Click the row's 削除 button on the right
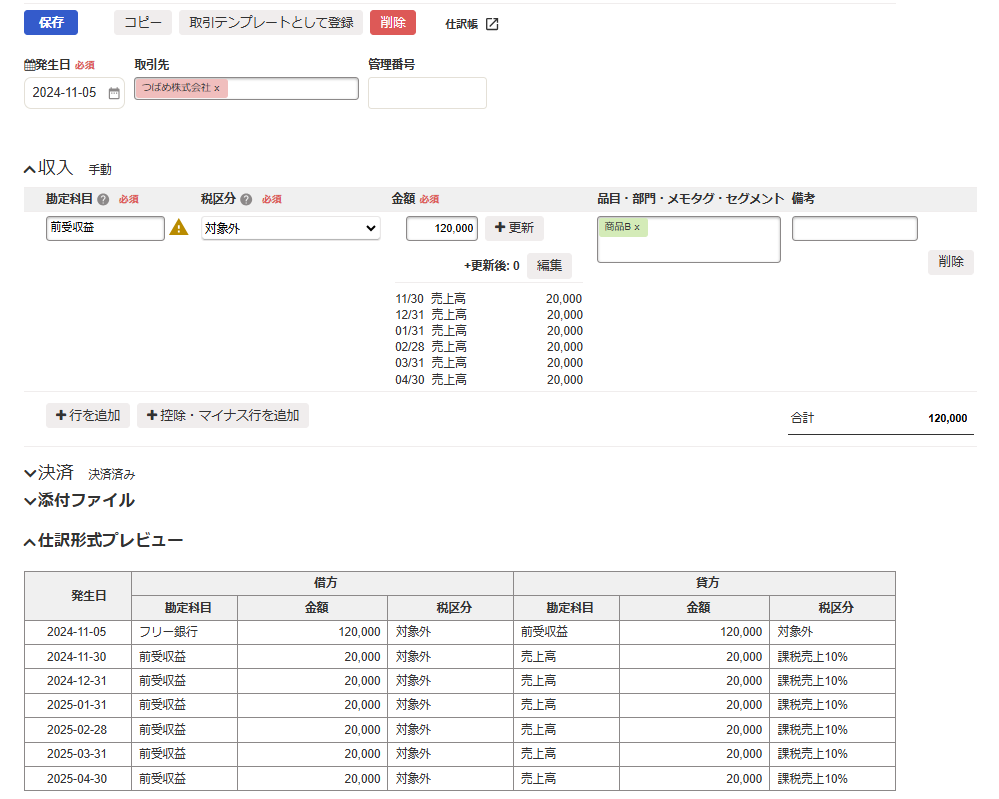Viewport: 999px width, 799px height. 951,262
